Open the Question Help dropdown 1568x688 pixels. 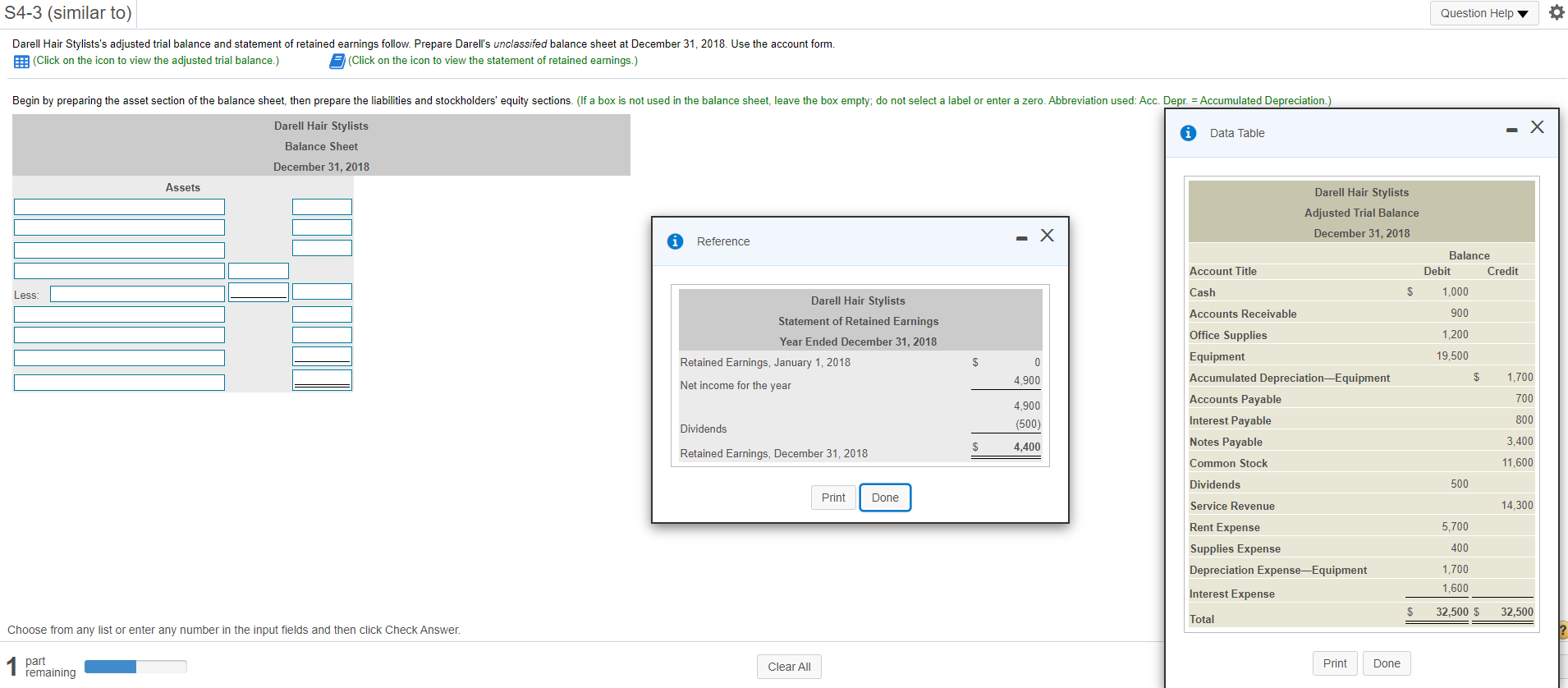[1484, 13]
